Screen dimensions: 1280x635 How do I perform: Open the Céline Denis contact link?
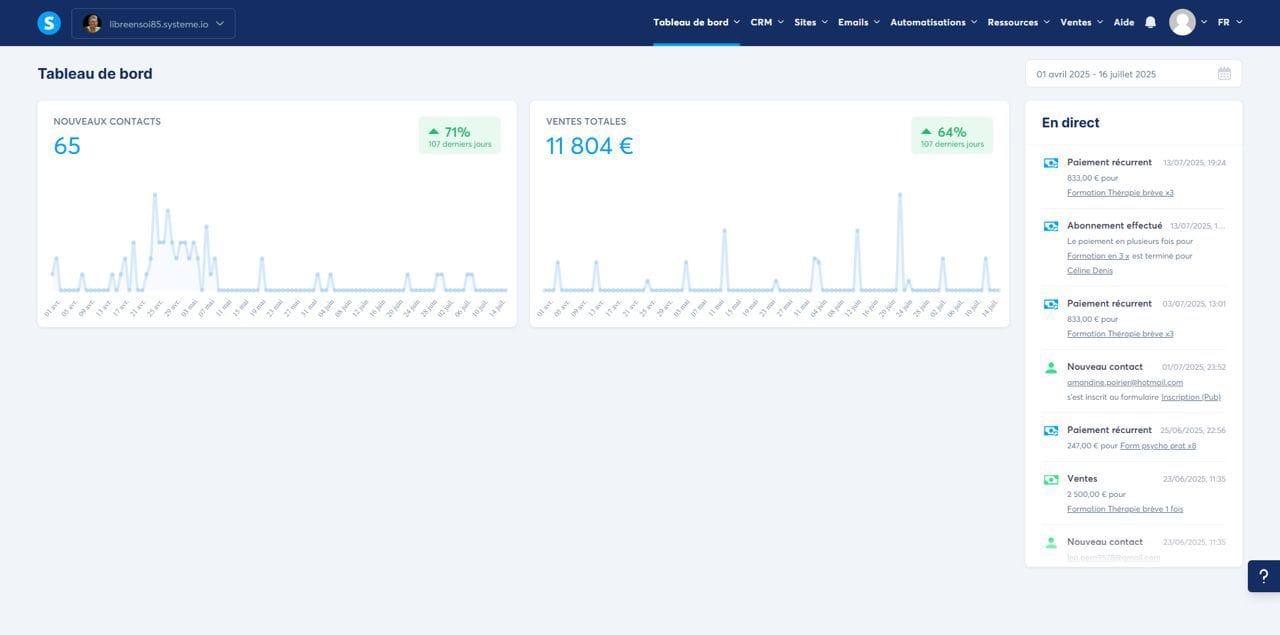(x=1090, y=271)
